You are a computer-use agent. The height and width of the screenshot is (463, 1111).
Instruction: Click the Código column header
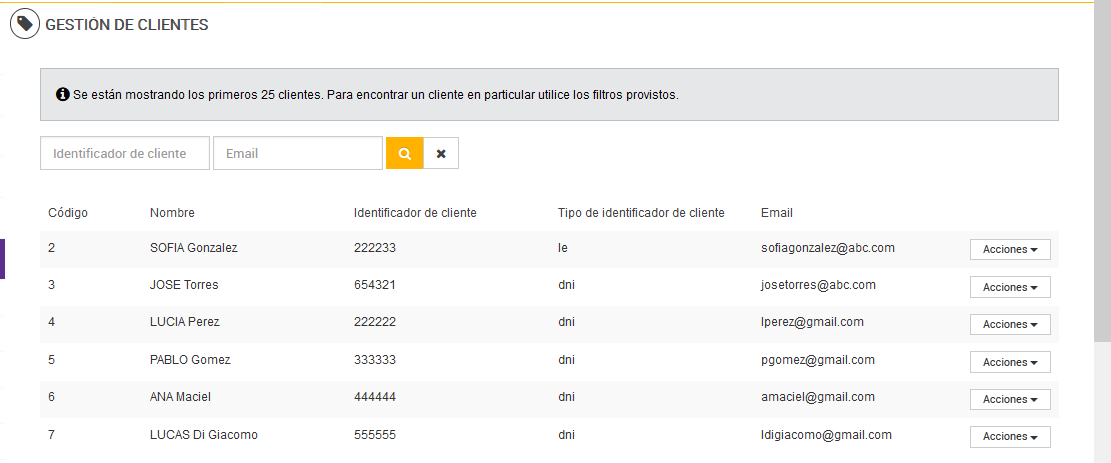click(68, 213)
